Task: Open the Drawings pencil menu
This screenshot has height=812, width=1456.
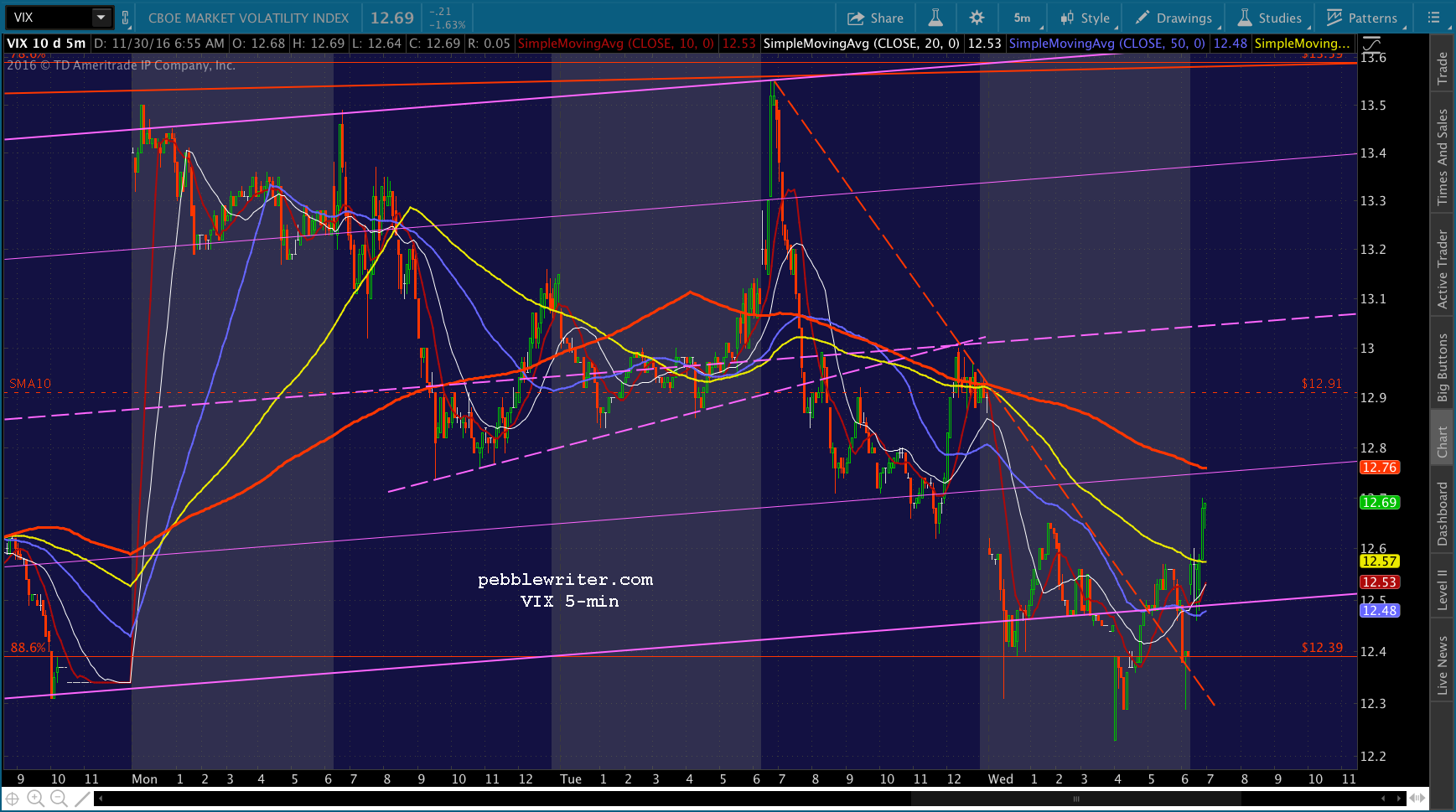Action: 1174,18
